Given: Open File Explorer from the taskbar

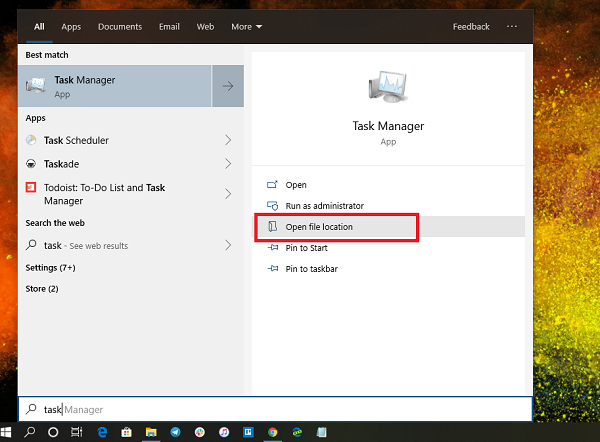Looking at the screenshot, I should (151, 432).
